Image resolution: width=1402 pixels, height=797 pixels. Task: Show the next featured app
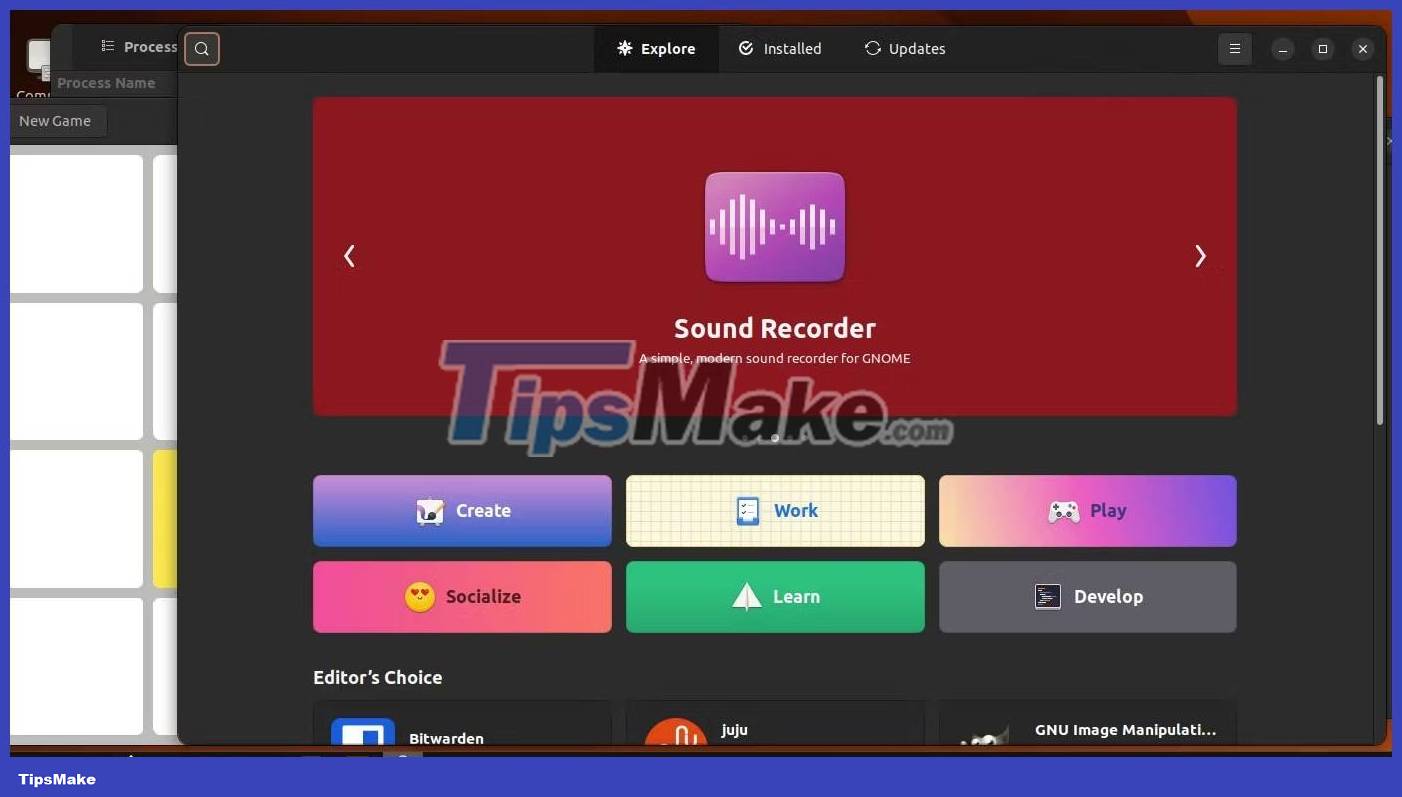pyautogui.click(x=1200, y=256)
